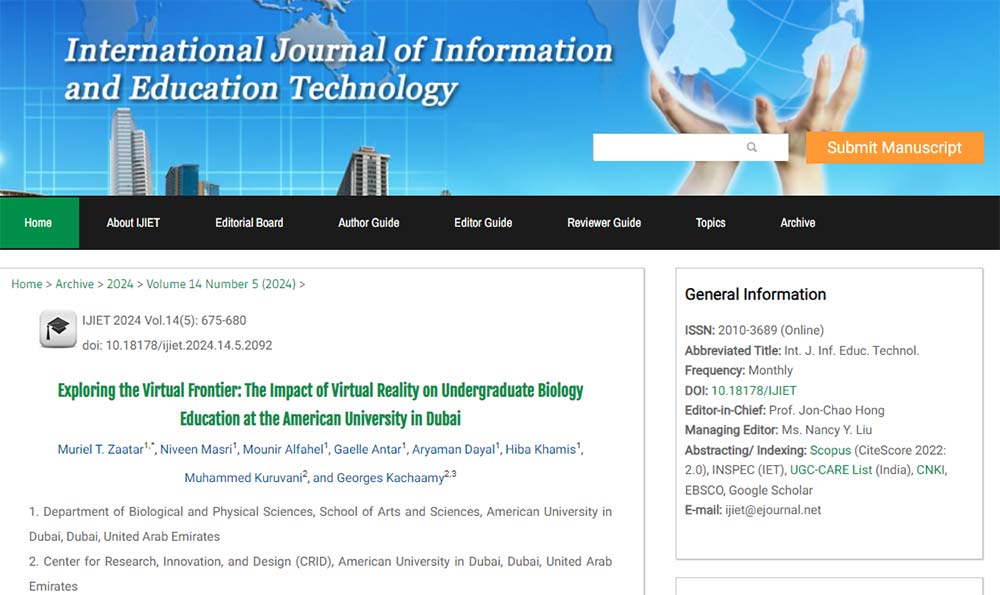Click author Gaelle Antar link
Screen dimensions: 1000x595
point(368,450)
